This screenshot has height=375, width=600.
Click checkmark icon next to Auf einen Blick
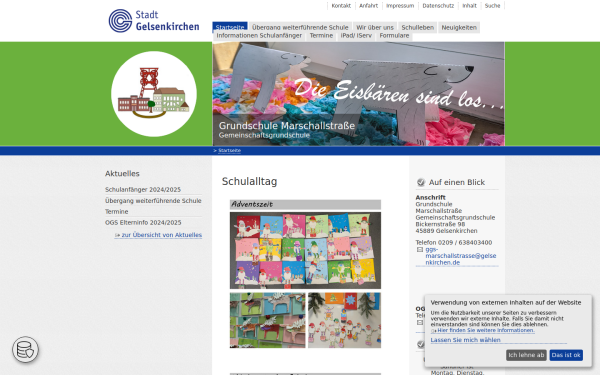tap(421, 182)
